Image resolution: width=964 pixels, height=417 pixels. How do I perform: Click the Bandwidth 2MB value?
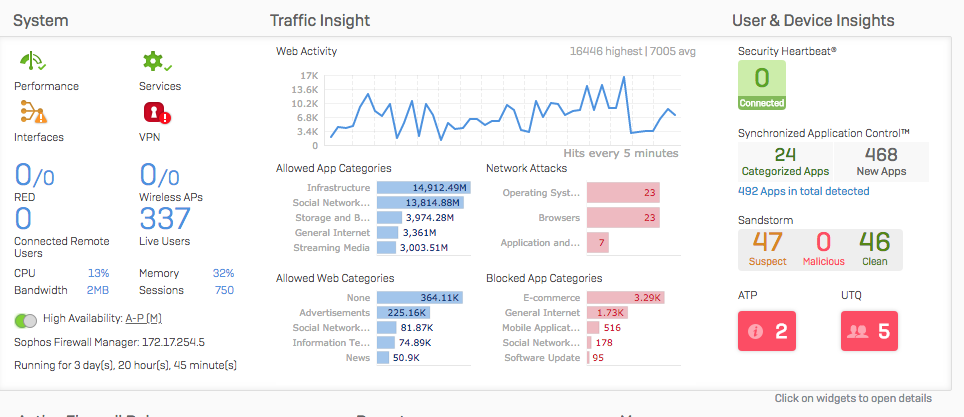pos(98,290)
